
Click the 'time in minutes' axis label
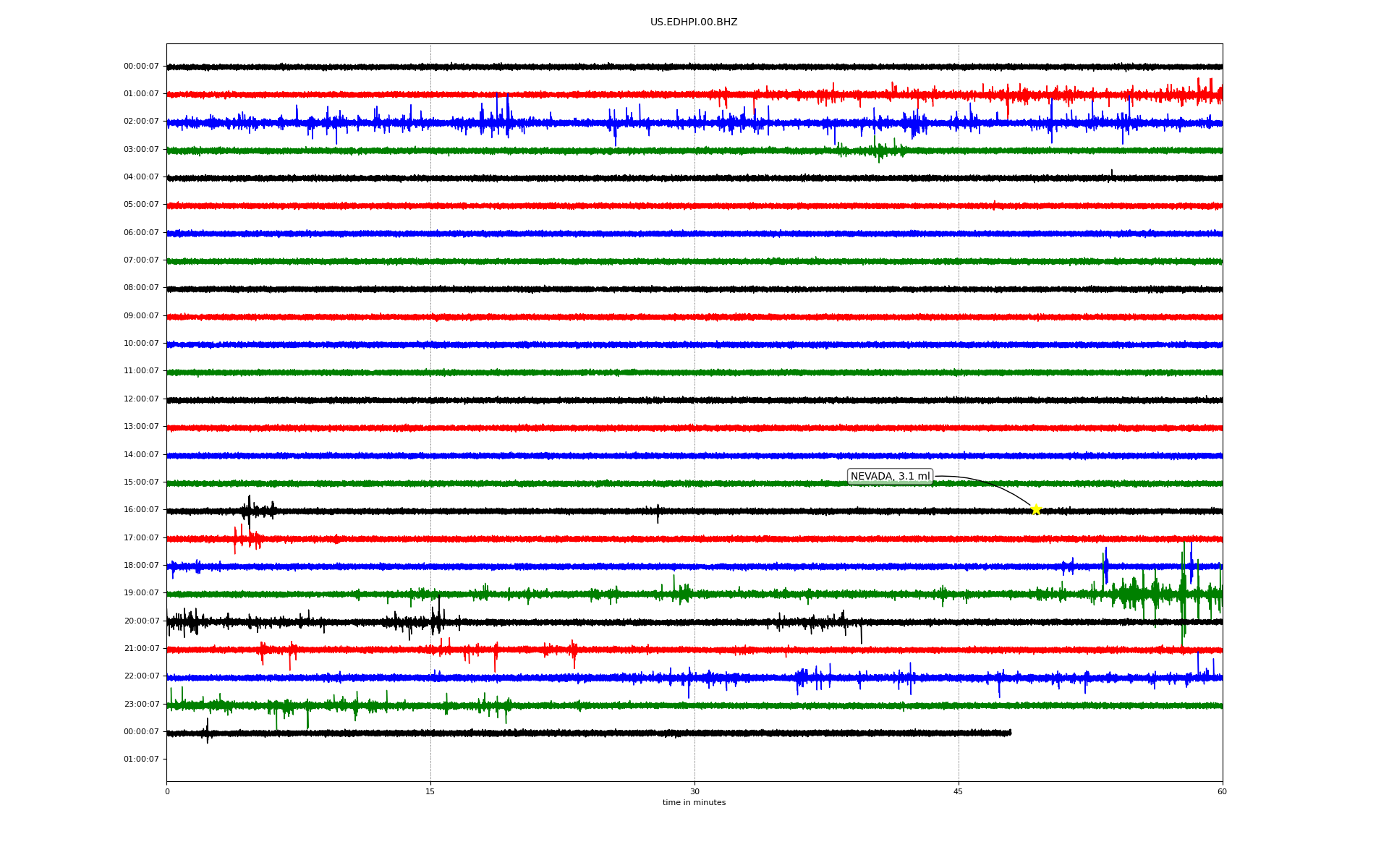pyautogui.click(x=694, y=803)
